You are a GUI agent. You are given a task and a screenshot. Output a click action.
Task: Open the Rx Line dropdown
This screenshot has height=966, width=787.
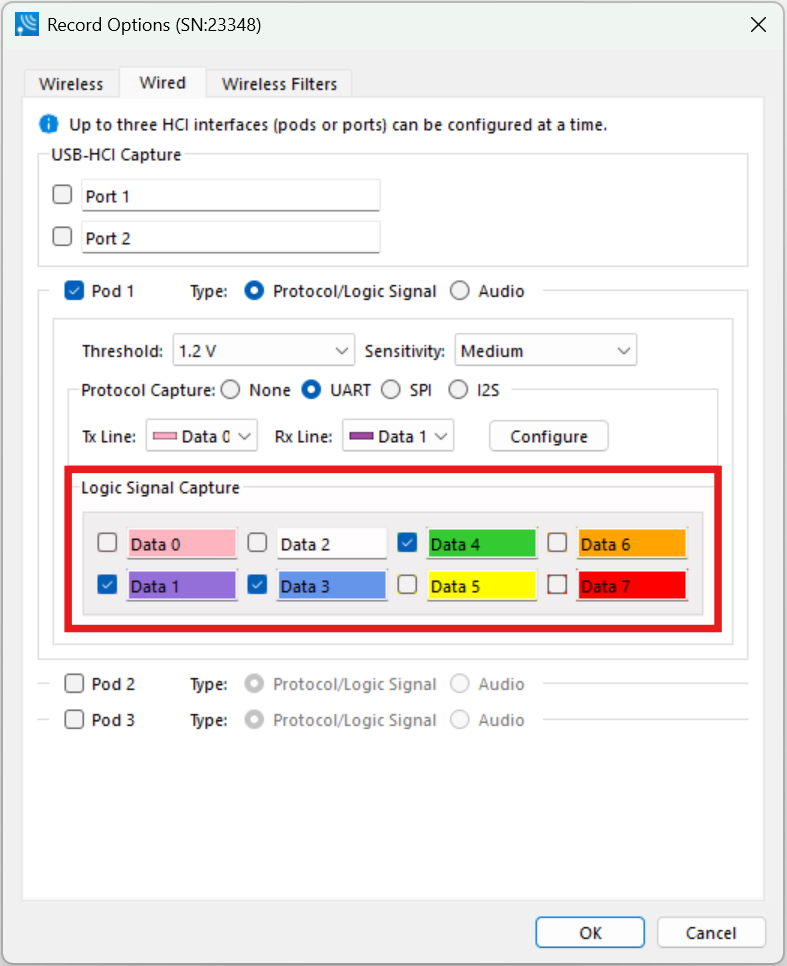click(398, 436)
